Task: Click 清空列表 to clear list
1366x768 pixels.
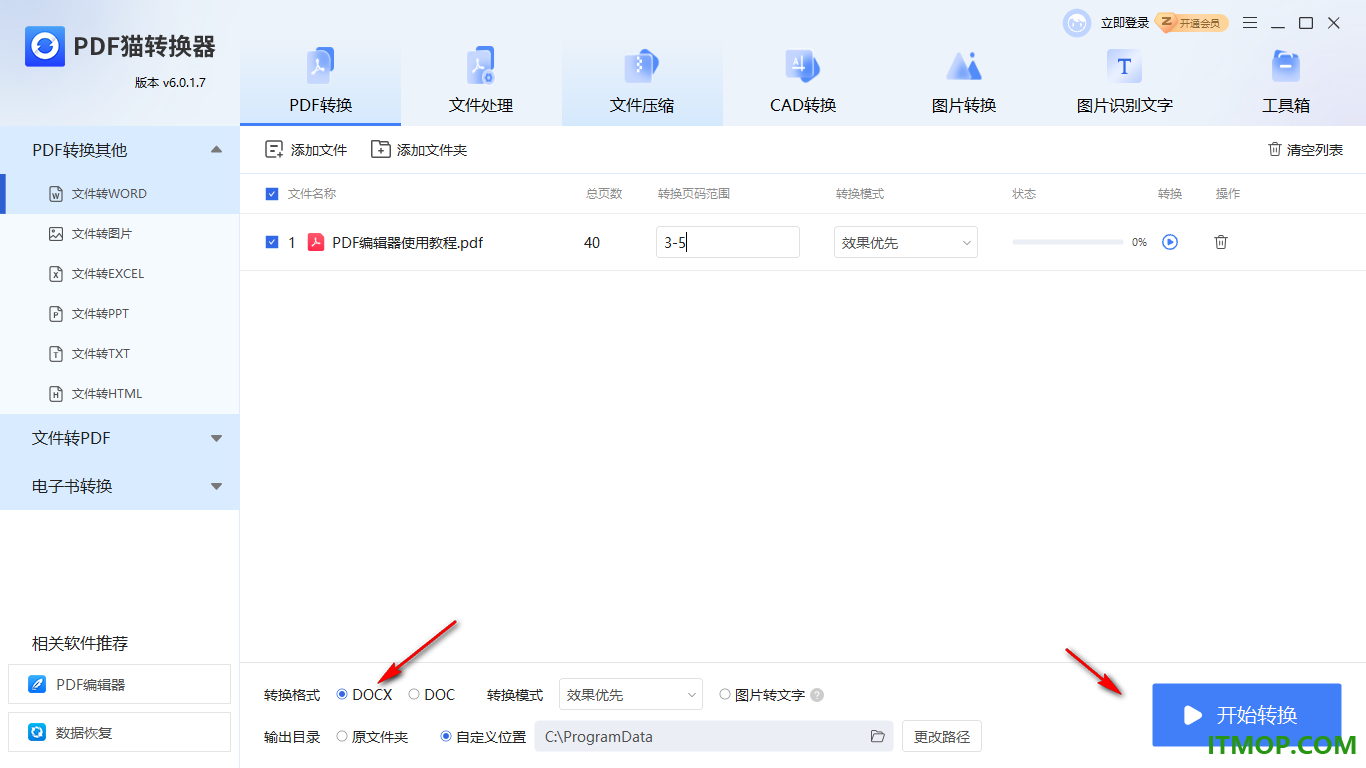Action: 1306,150
